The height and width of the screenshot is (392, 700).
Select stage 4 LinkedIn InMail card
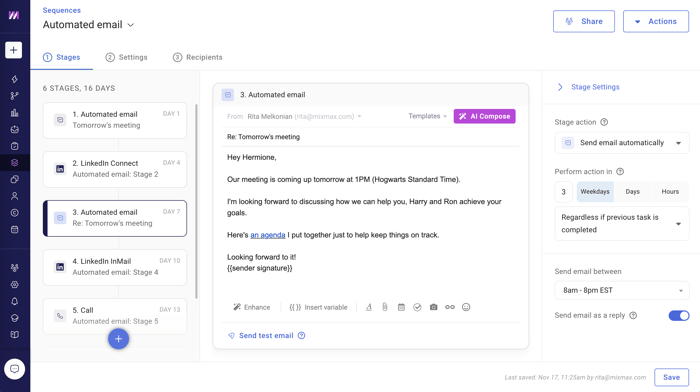click(115, 267)
